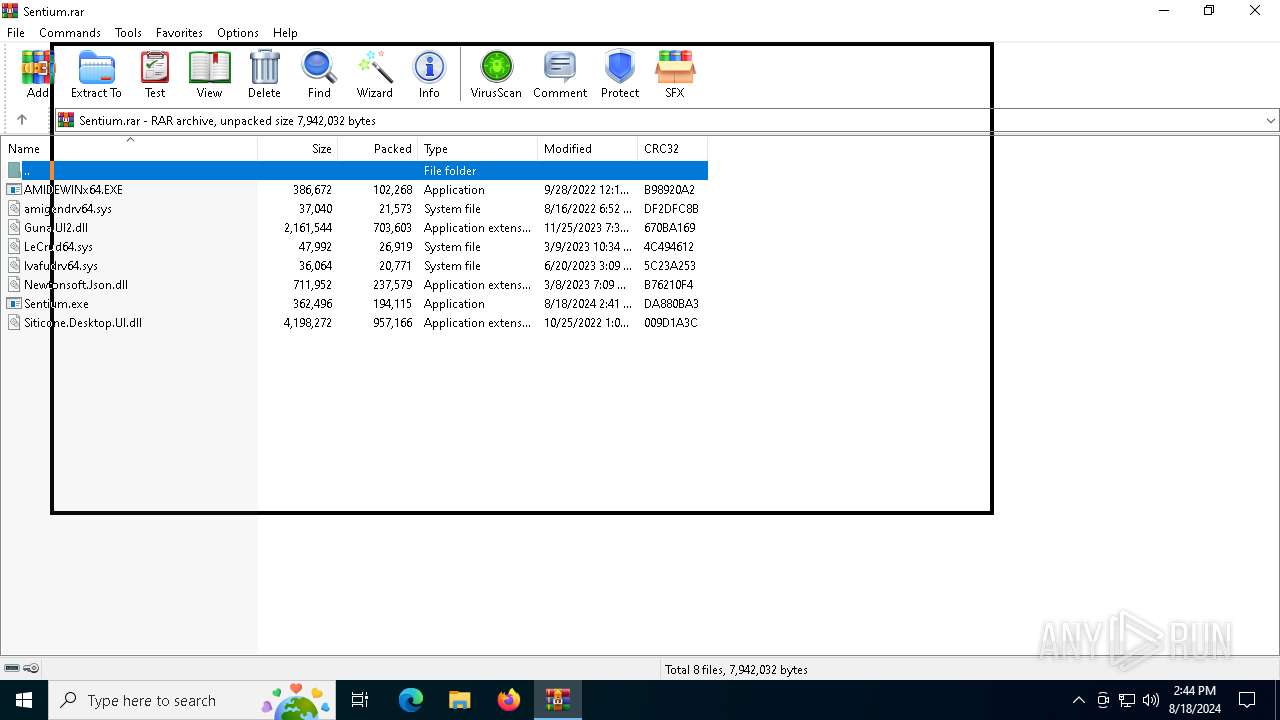Open volume control in tray

[1151, 700]
